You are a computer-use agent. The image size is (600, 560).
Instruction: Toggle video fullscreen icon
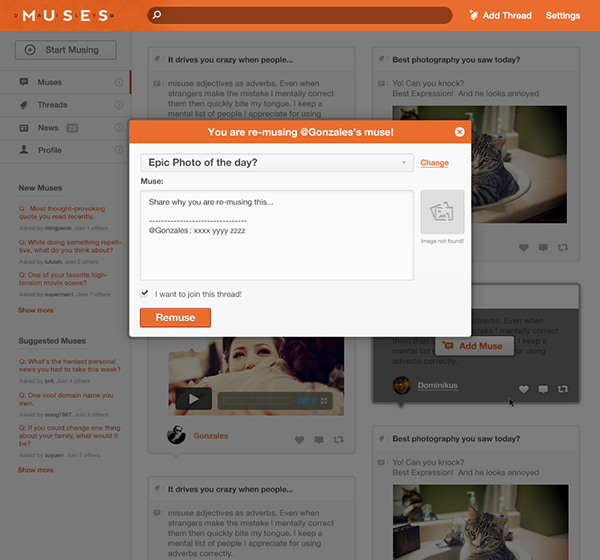pyautogui.click(x=324, y=401)
